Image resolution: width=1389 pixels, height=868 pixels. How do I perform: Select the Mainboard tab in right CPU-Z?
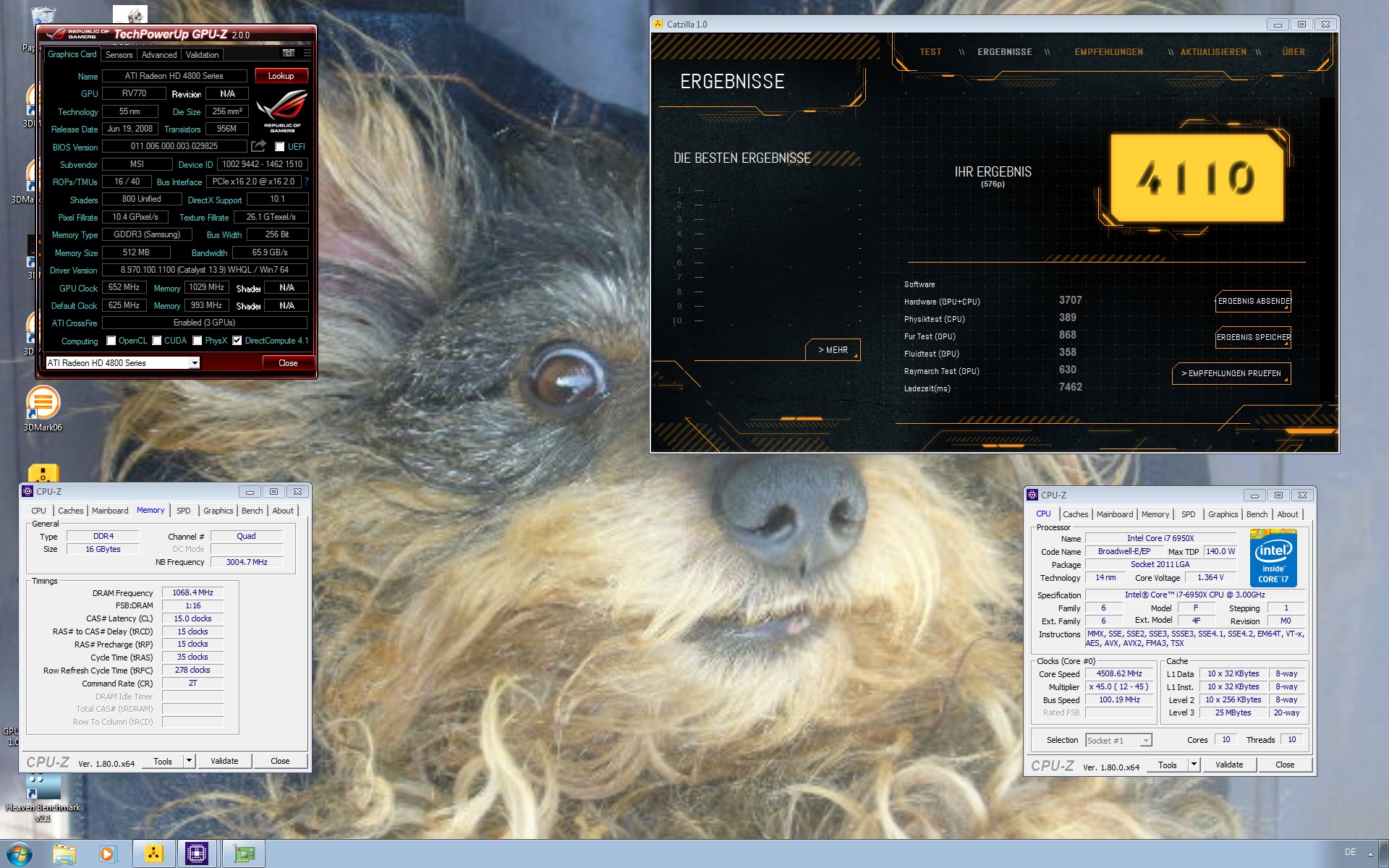point(1115,514)
